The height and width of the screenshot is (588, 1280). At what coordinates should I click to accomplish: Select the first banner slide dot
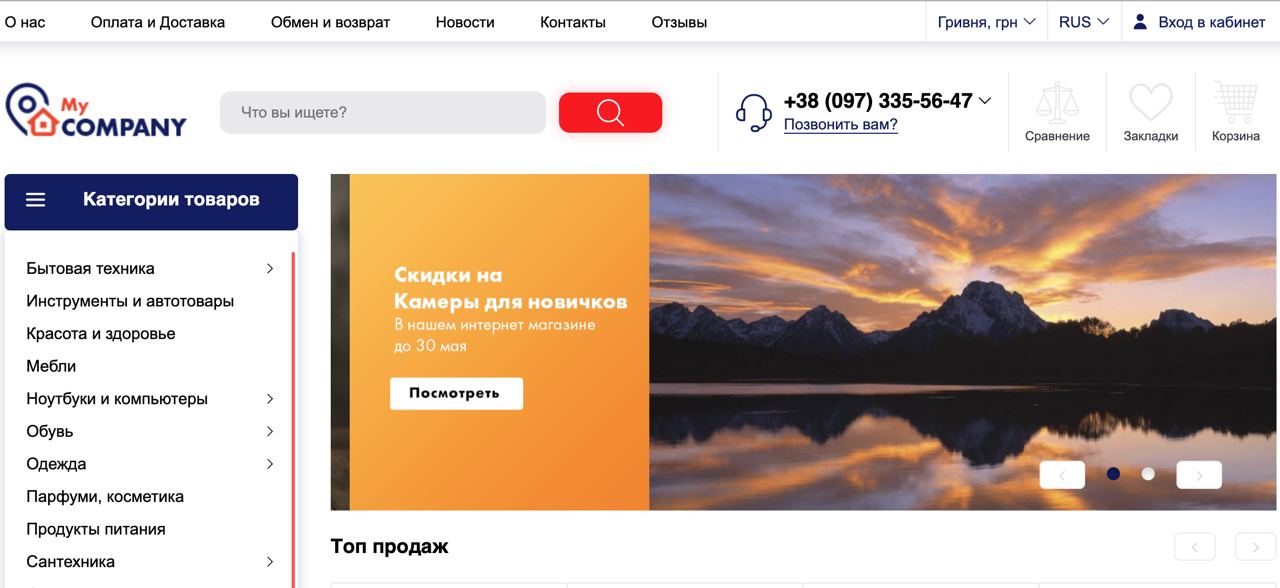point(1113,474)
